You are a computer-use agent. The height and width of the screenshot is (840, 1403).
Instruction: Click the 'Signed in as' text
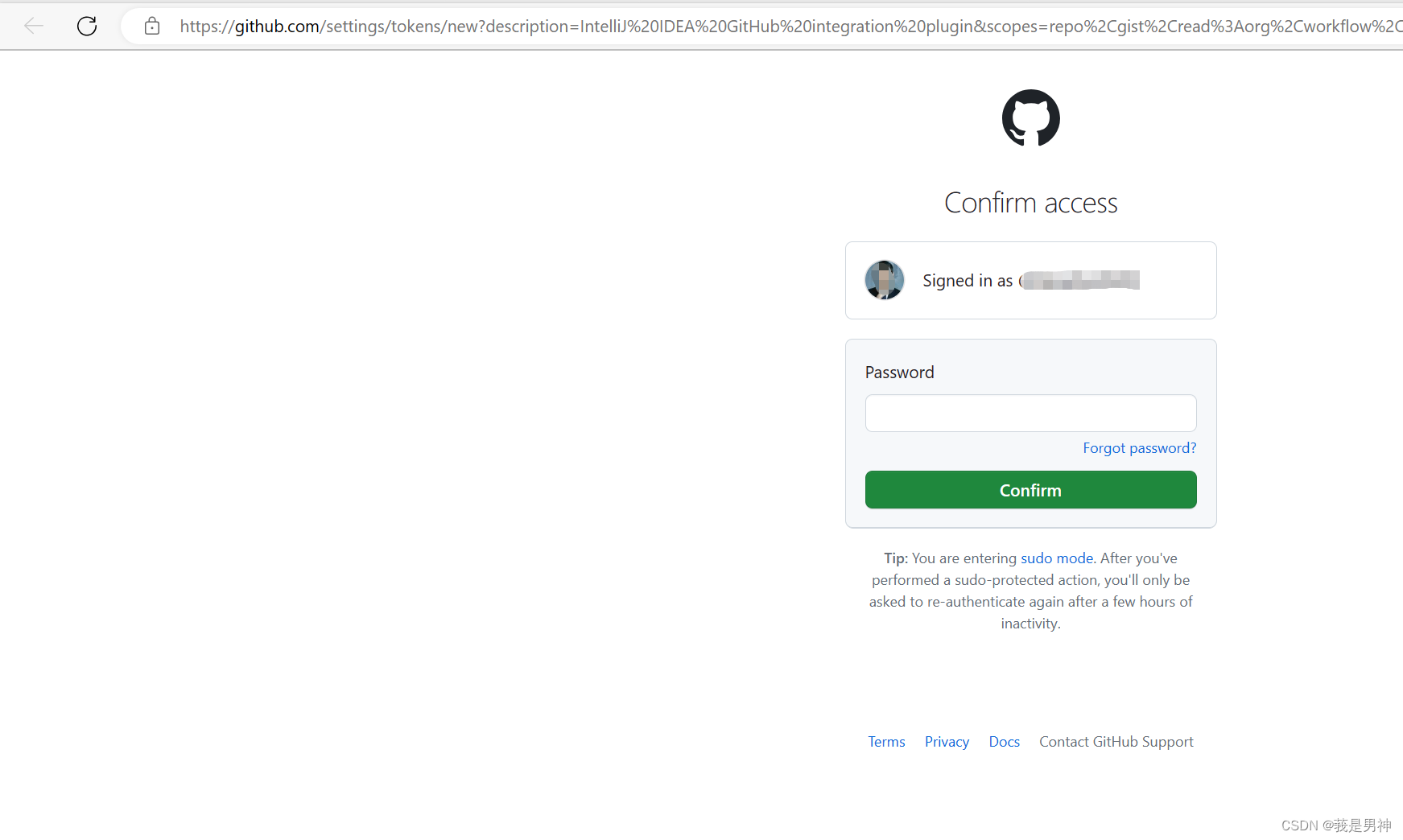point(968,281)
